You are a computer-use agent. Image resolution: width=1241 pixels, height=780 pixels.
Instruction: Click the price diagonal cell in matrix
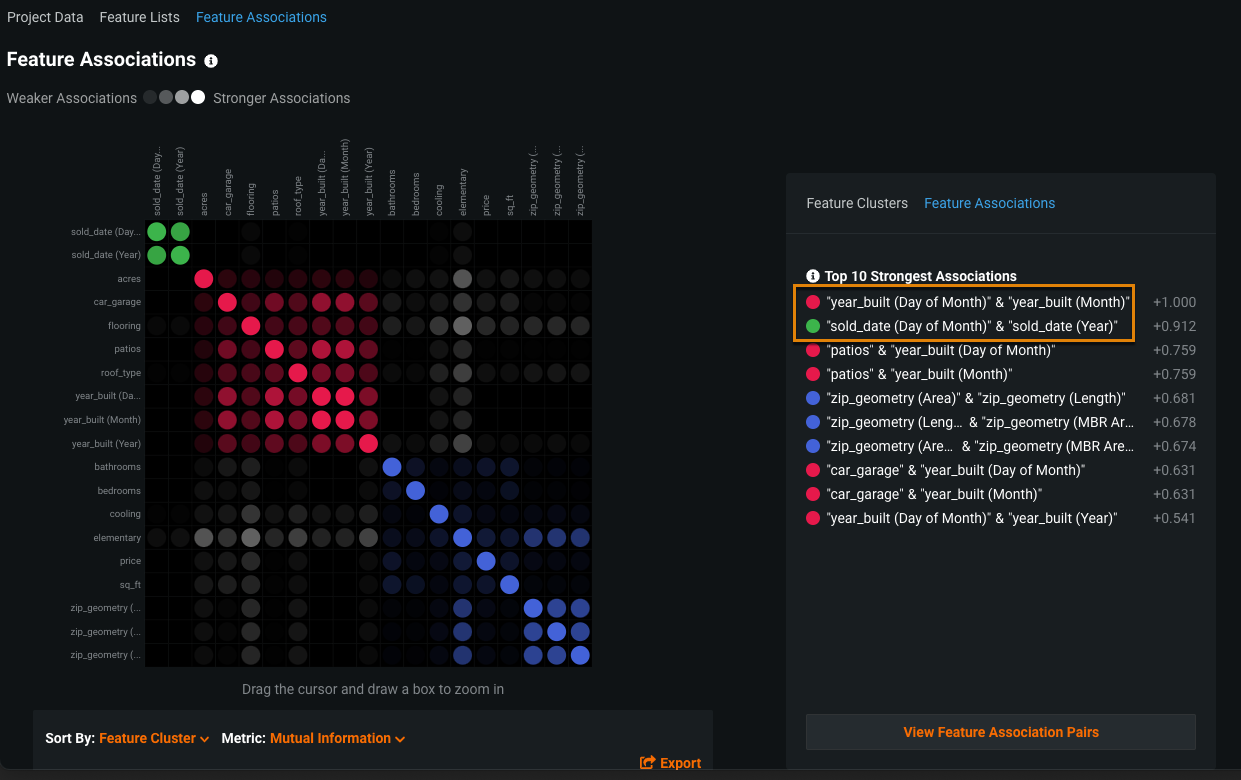tap(486, 561)
